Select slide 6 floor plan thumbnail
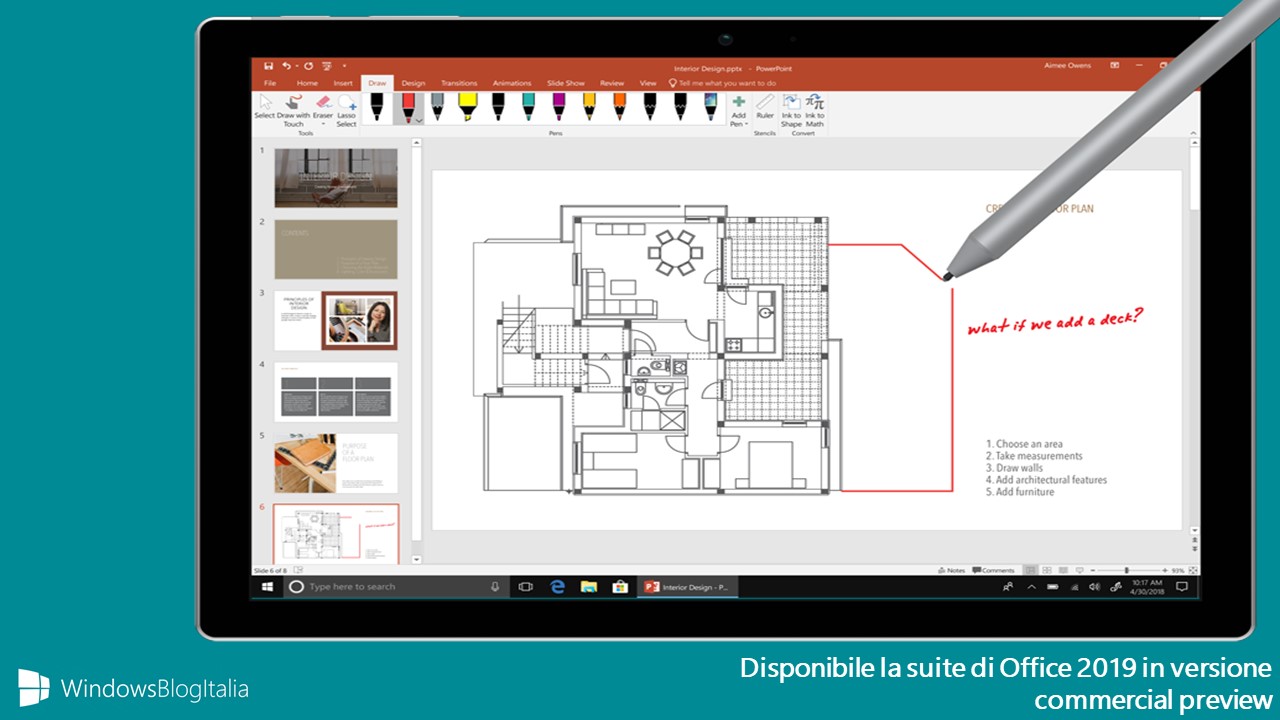The image size is (1280, 720). click(x=336, y=534)
